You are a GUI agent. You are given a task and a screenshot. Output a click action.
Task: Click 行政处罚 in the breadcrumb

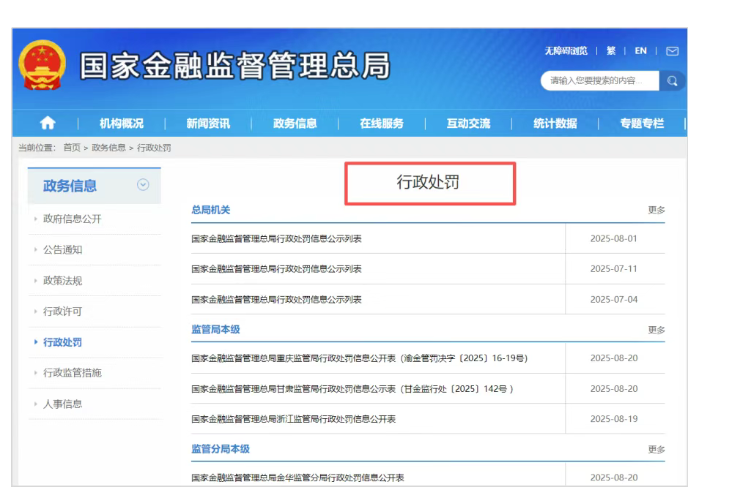tap(154, 148)
